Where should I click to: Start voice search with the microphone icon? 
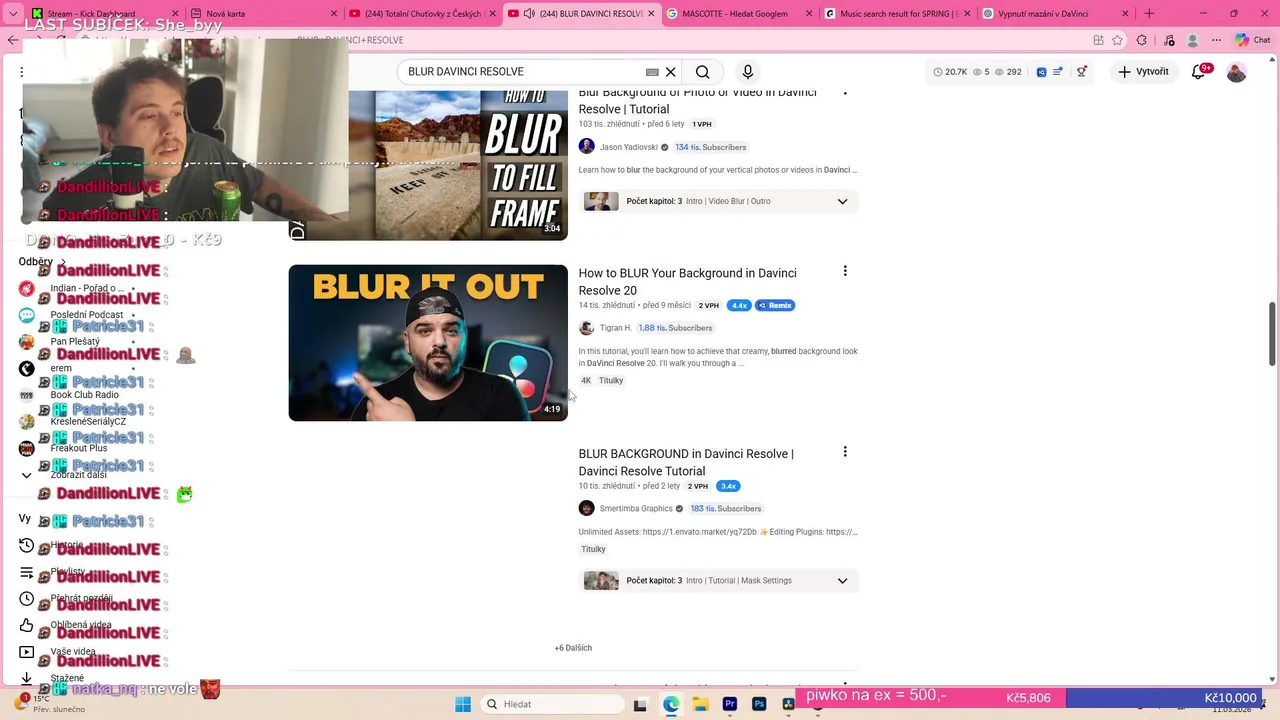(x=747, y=72)
